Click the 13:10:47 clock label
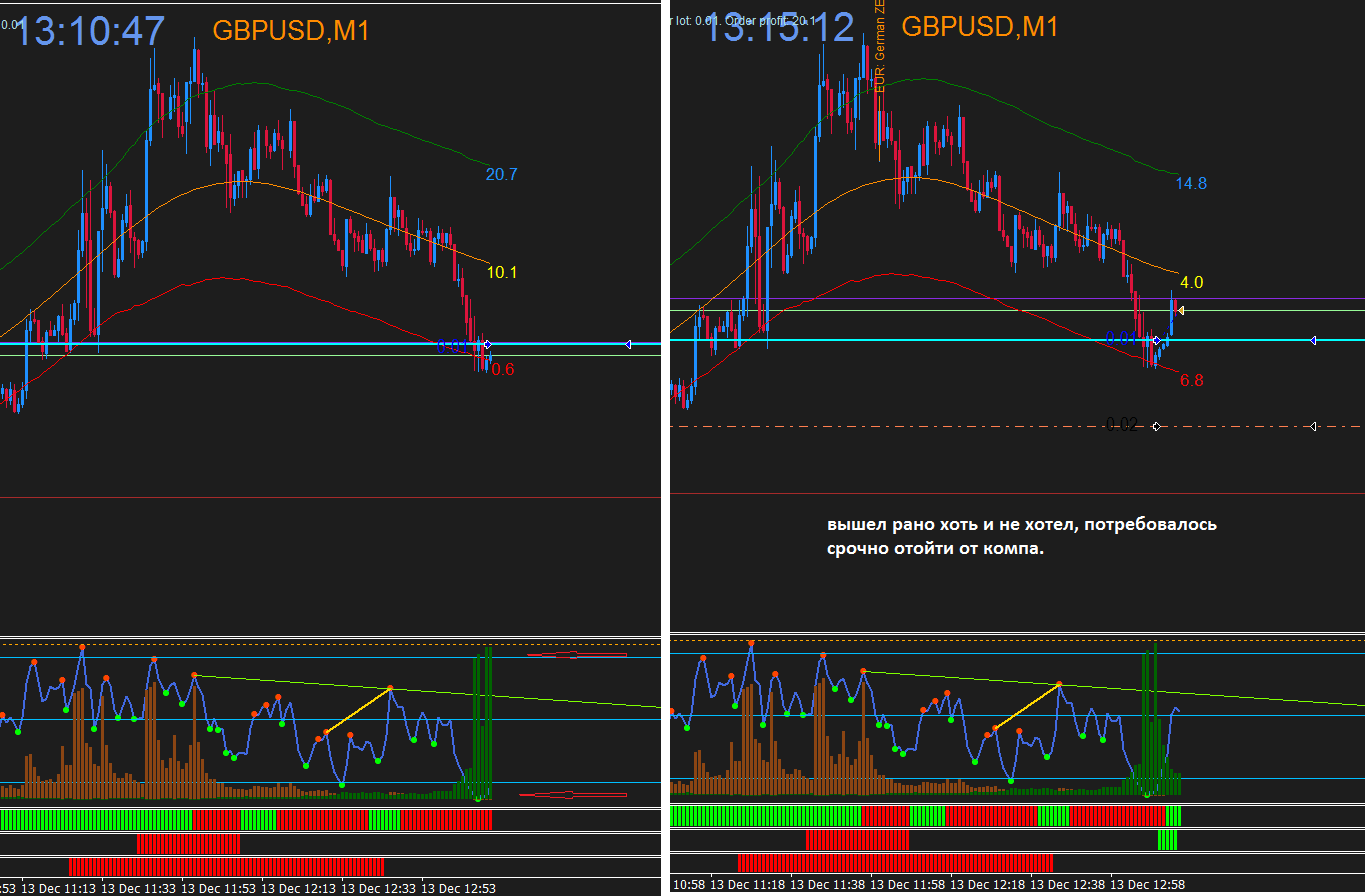 pyautogui.click(x=90, y=30)
